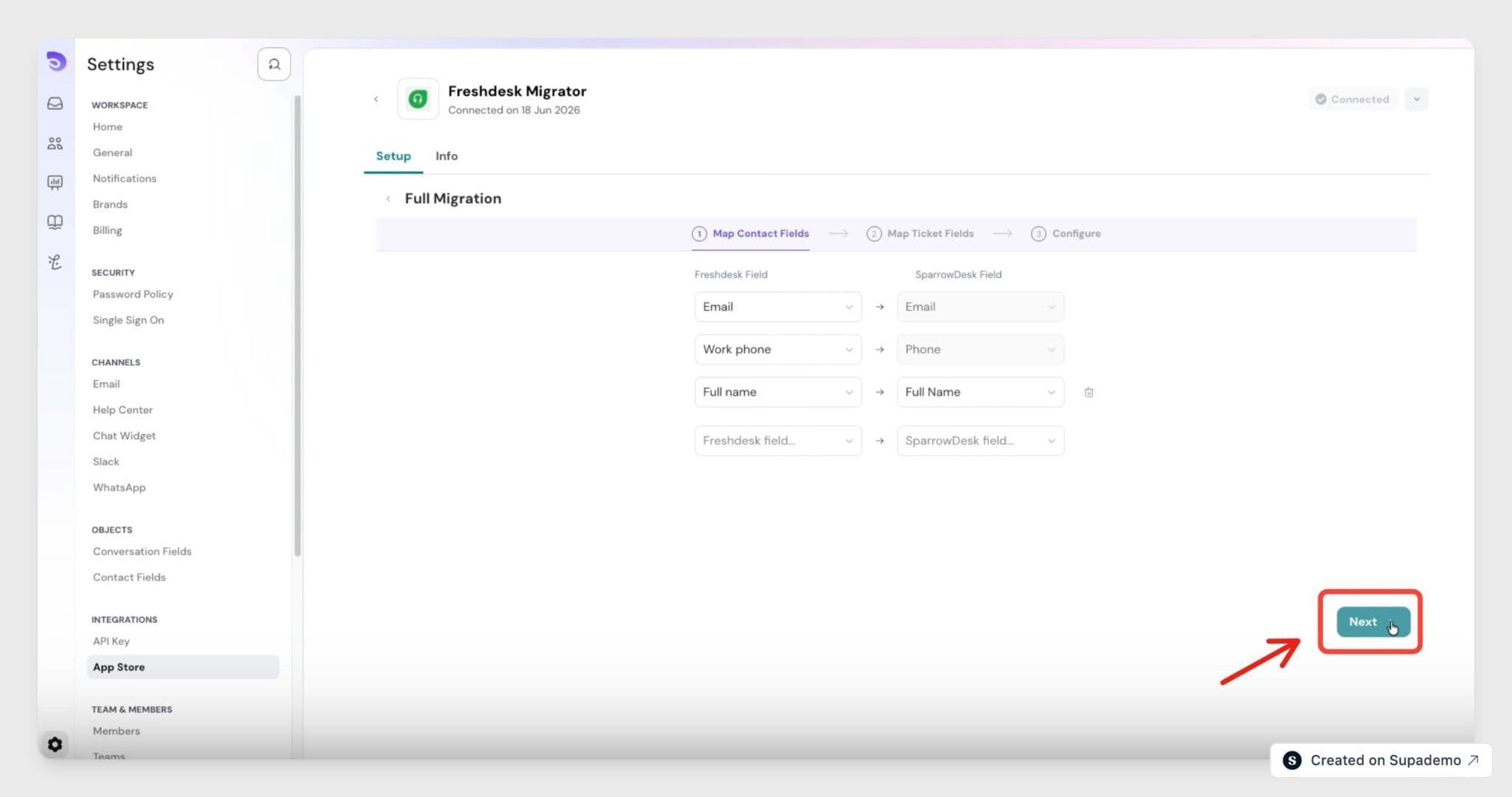The width and height of the screenshot is (1512, 797).
Task: Select the Configure step
Action: [1065, 233]
